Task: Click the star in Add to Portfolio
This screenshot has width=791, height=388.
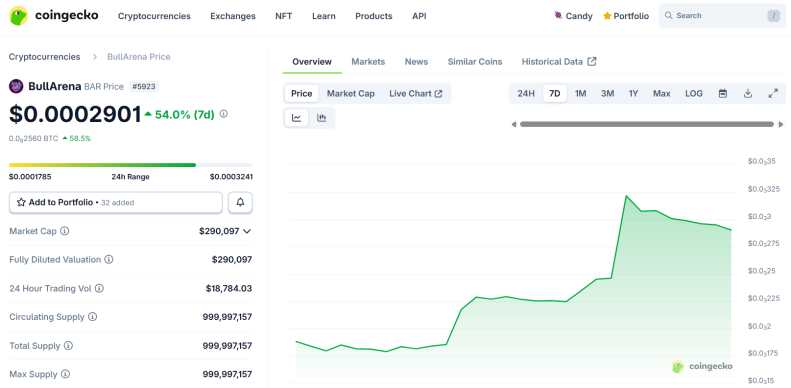Action: coord(21,202)
